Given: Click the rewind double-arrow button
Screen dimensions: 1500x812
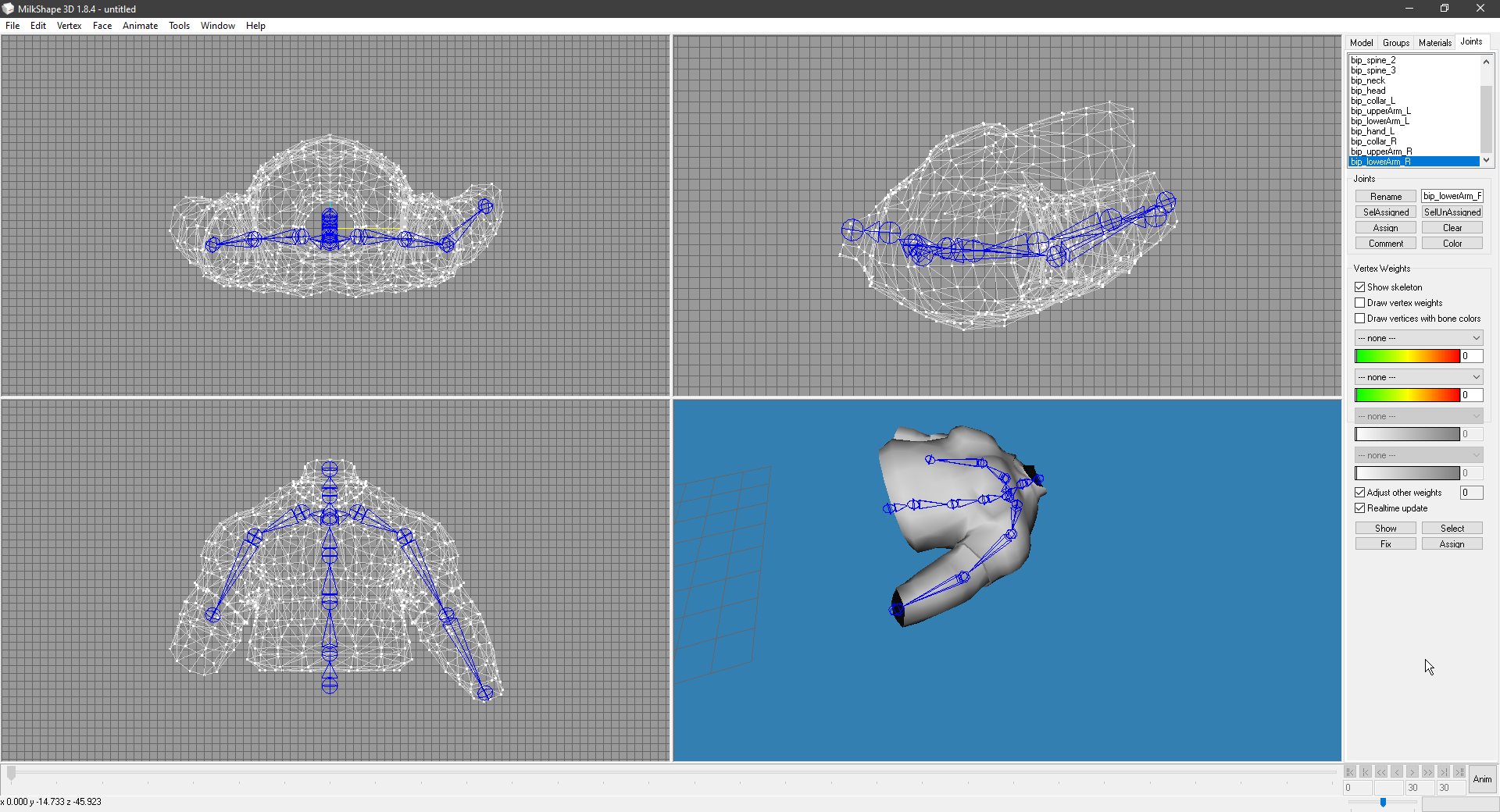Looking at the screenshot, I should [x=1381, y=772].
